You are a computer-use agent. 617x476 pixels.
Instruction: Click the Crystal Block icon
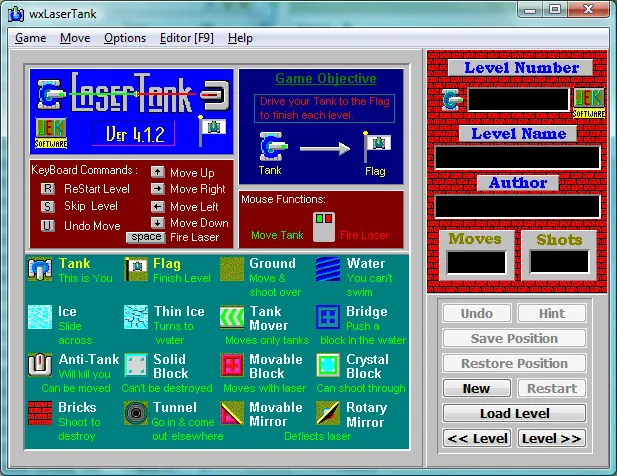(x=328, y=365)
